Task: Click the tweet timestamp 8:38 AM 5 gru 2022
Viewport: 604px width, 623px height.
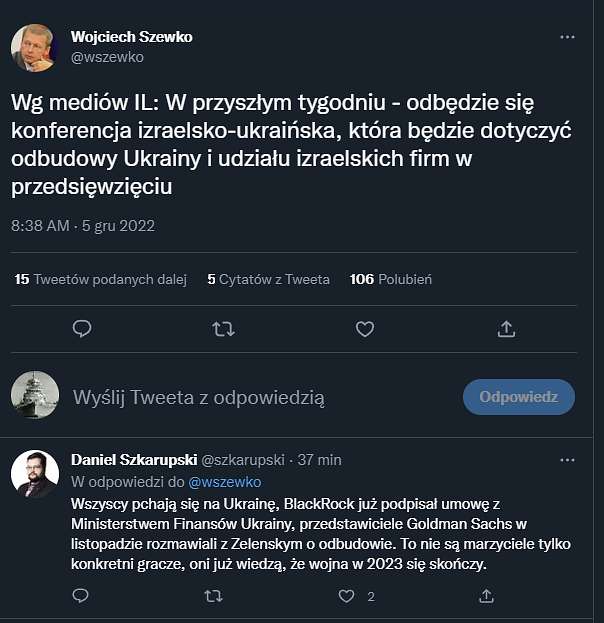Action: click(x=83, y=226)
